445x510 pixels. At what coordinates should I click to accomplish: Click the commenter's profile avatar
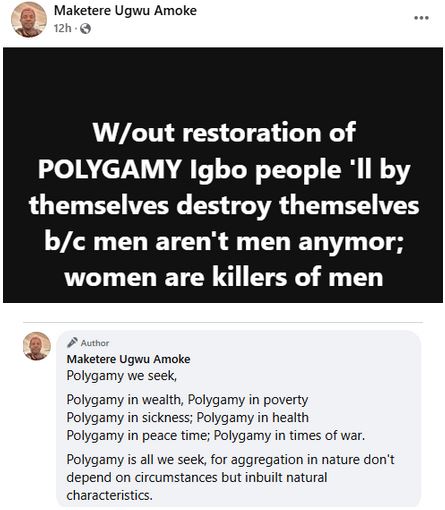(37, 346)
